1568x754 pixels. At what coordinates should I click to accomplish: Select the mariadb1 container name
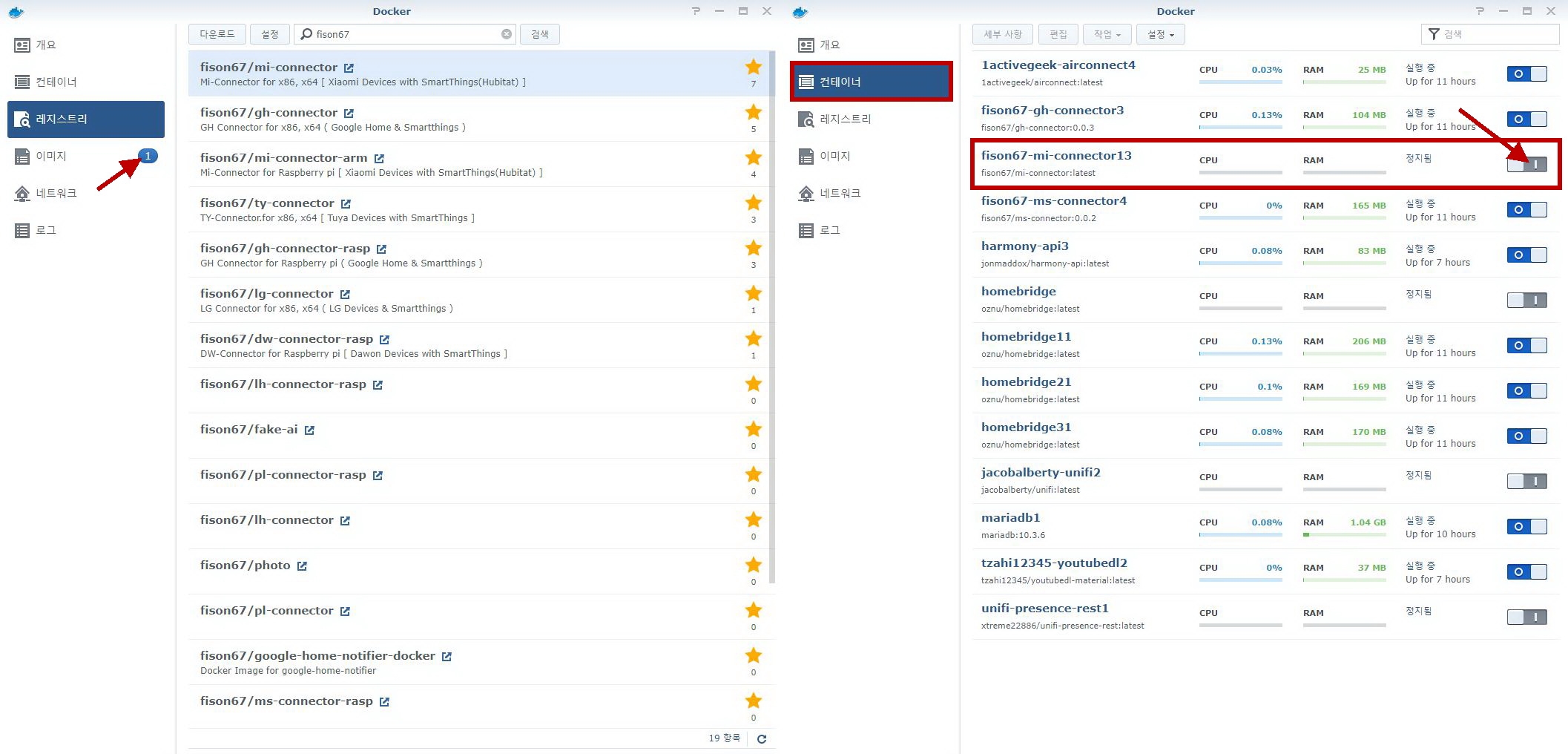click(x=1010, y=518)
